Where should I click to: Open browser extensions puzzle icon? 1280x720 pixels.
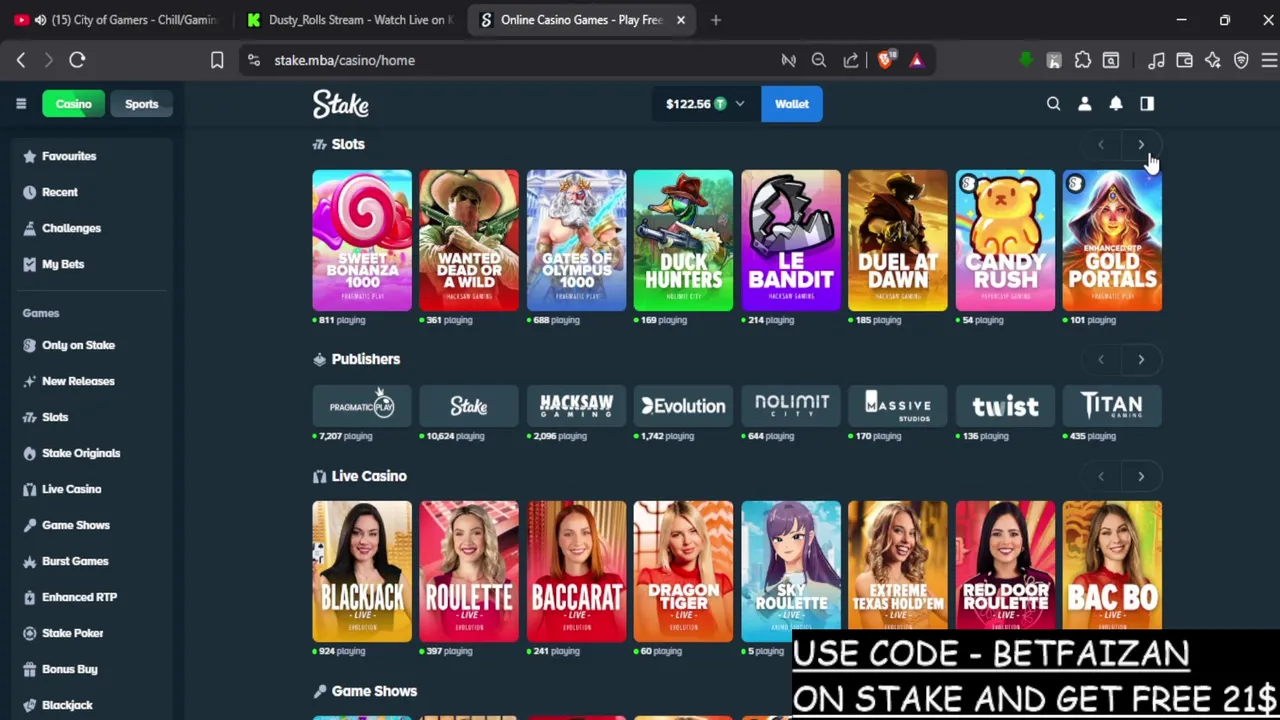1083,60
